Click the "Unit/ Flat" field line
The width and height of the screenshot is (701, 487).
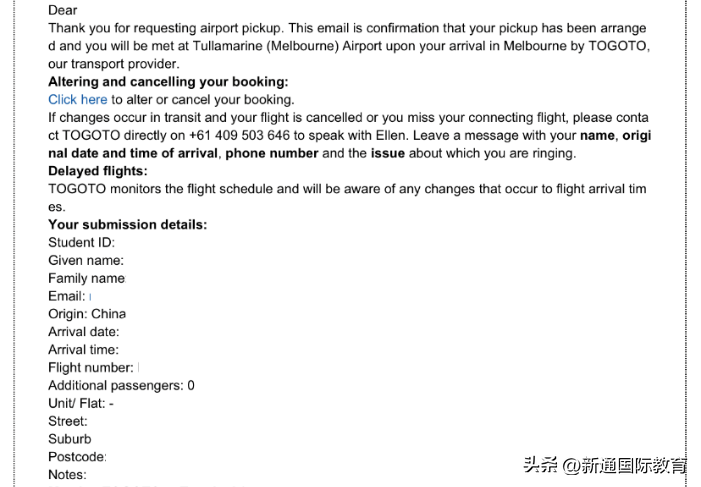(81, 403)
